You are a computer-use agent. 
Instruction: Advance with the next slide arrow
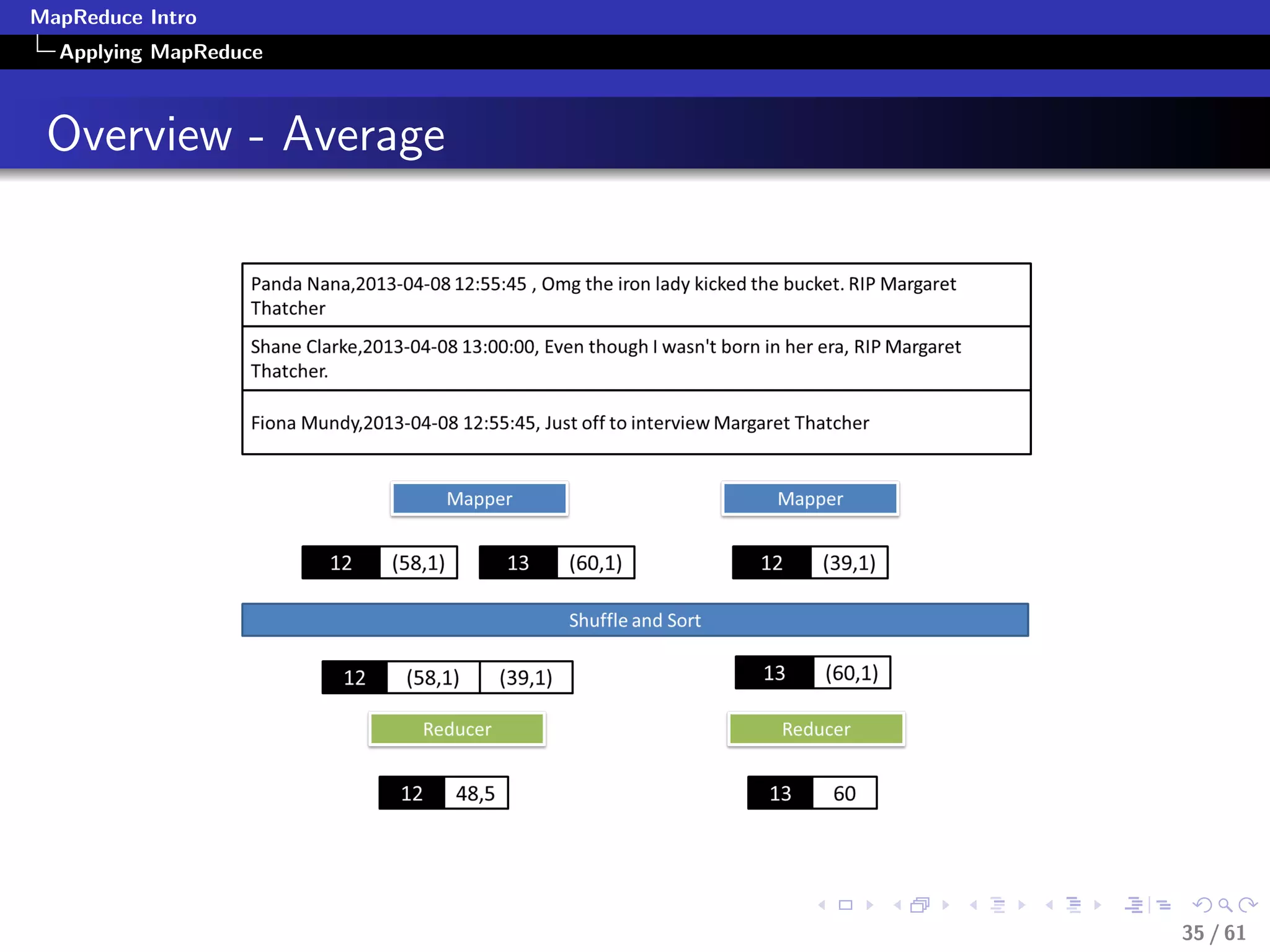click(870, 905)
